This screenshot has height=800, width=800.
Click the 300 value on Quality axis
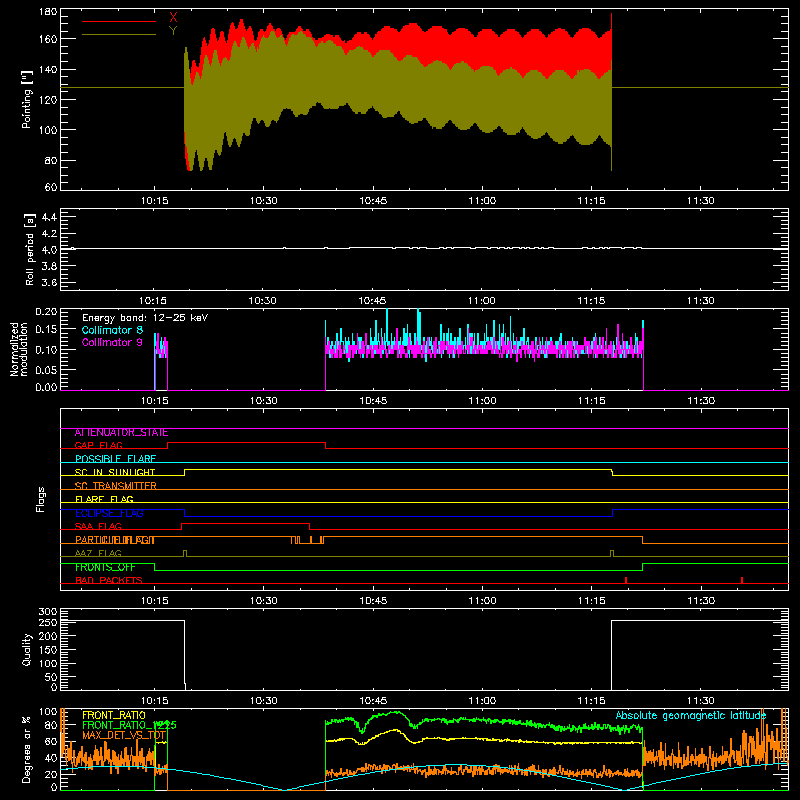(x=48, y=612)
